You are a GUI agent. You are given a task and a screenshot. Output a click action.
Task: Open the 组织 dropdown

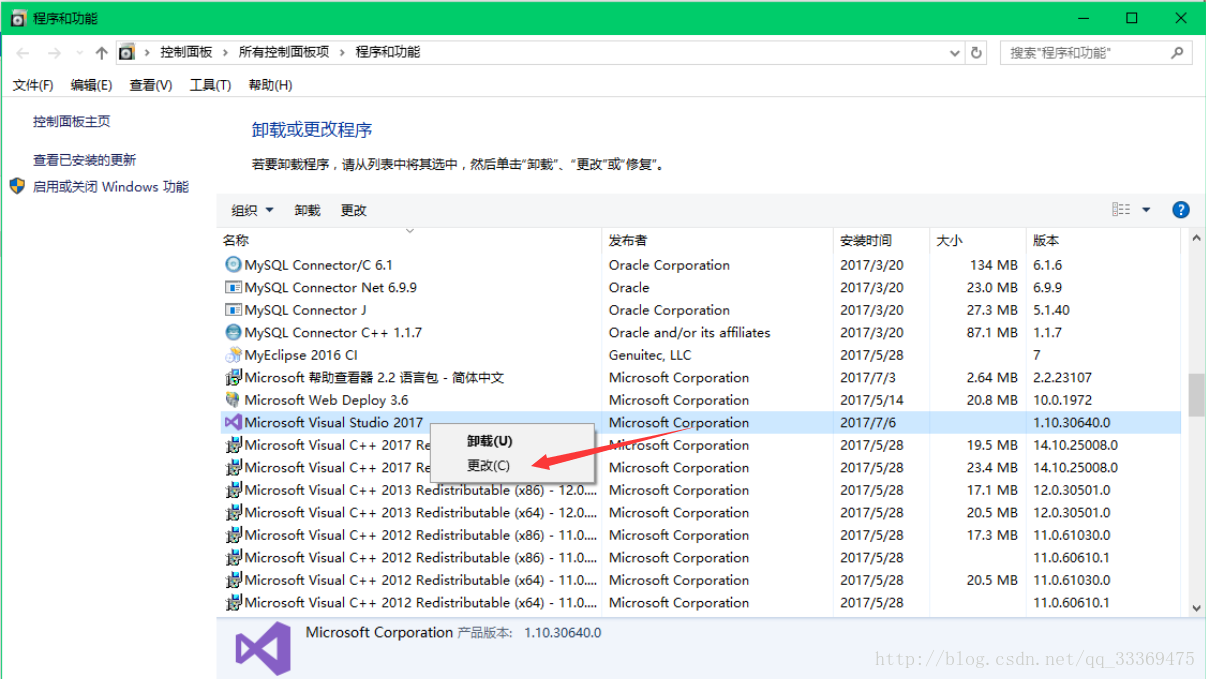coord(252,210)
